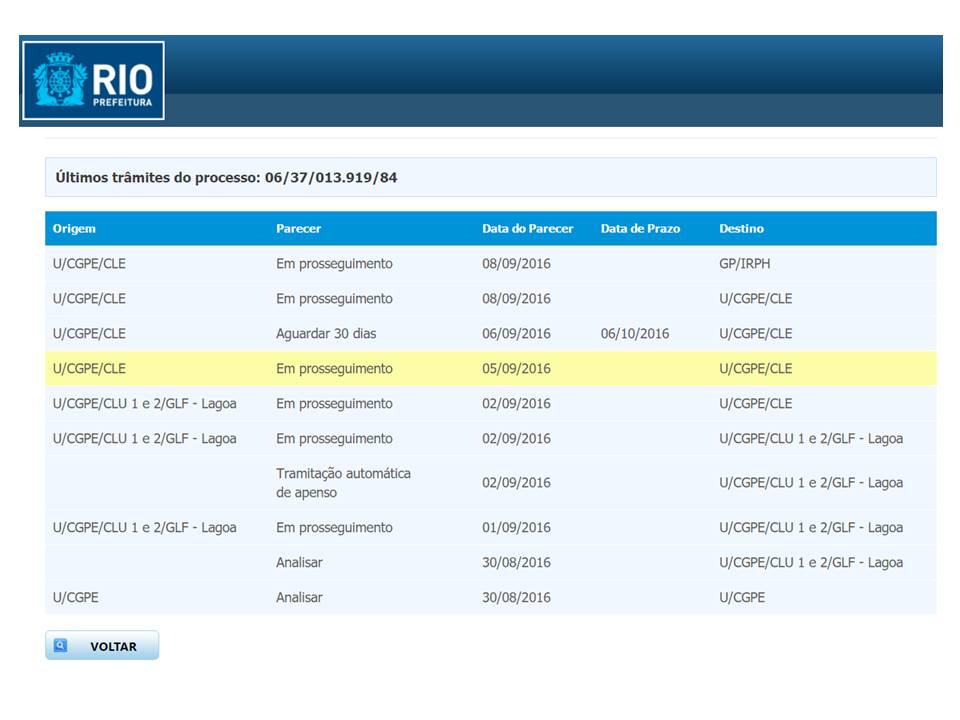960x720 pixels.
Task: Click the Rio Prefeitura logo
Action: coord(94,80)
